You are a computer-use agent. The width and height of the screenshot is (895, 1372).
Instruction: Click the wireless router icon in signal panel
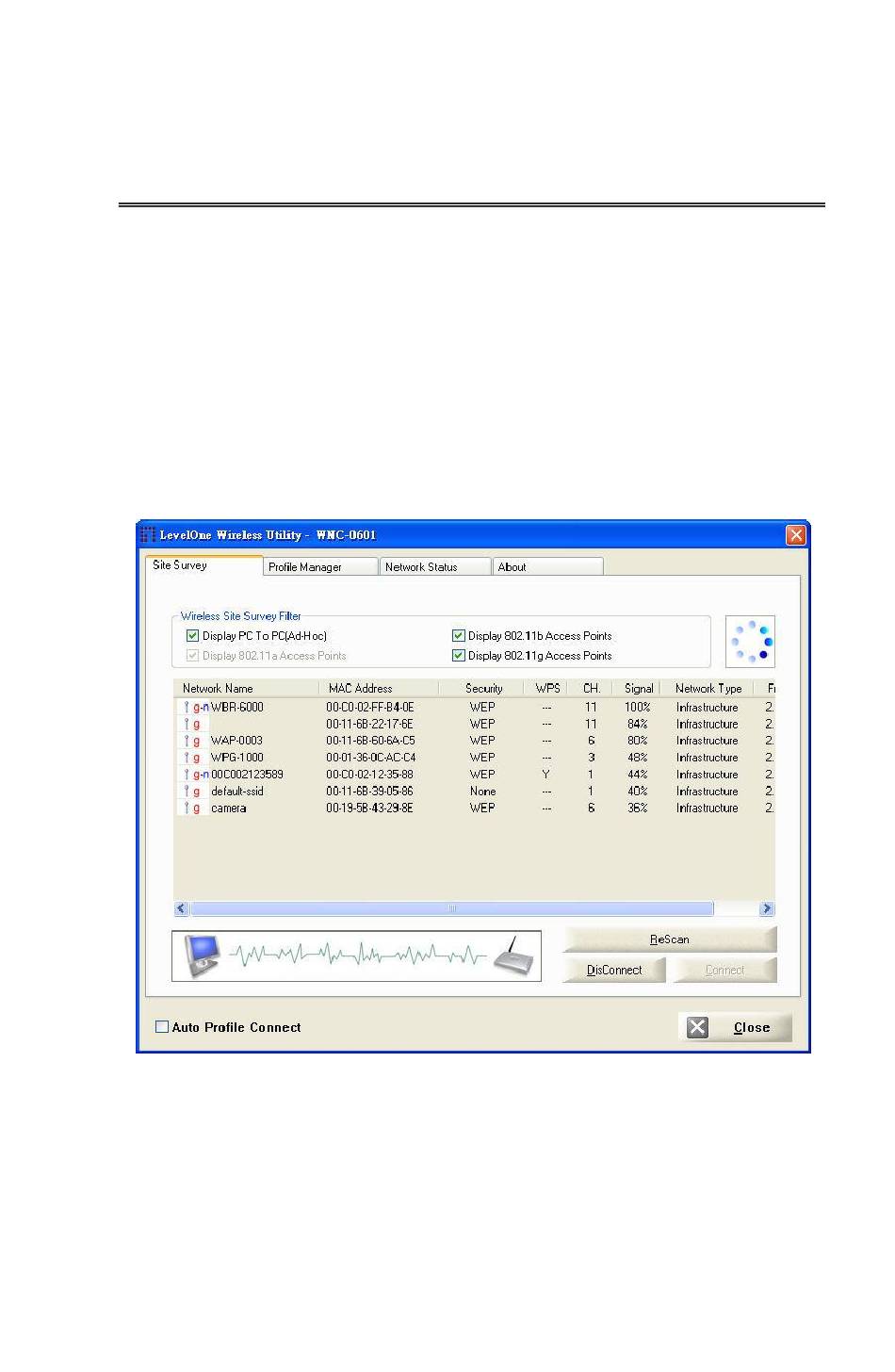pyautogui.click(x=514, y=955)
